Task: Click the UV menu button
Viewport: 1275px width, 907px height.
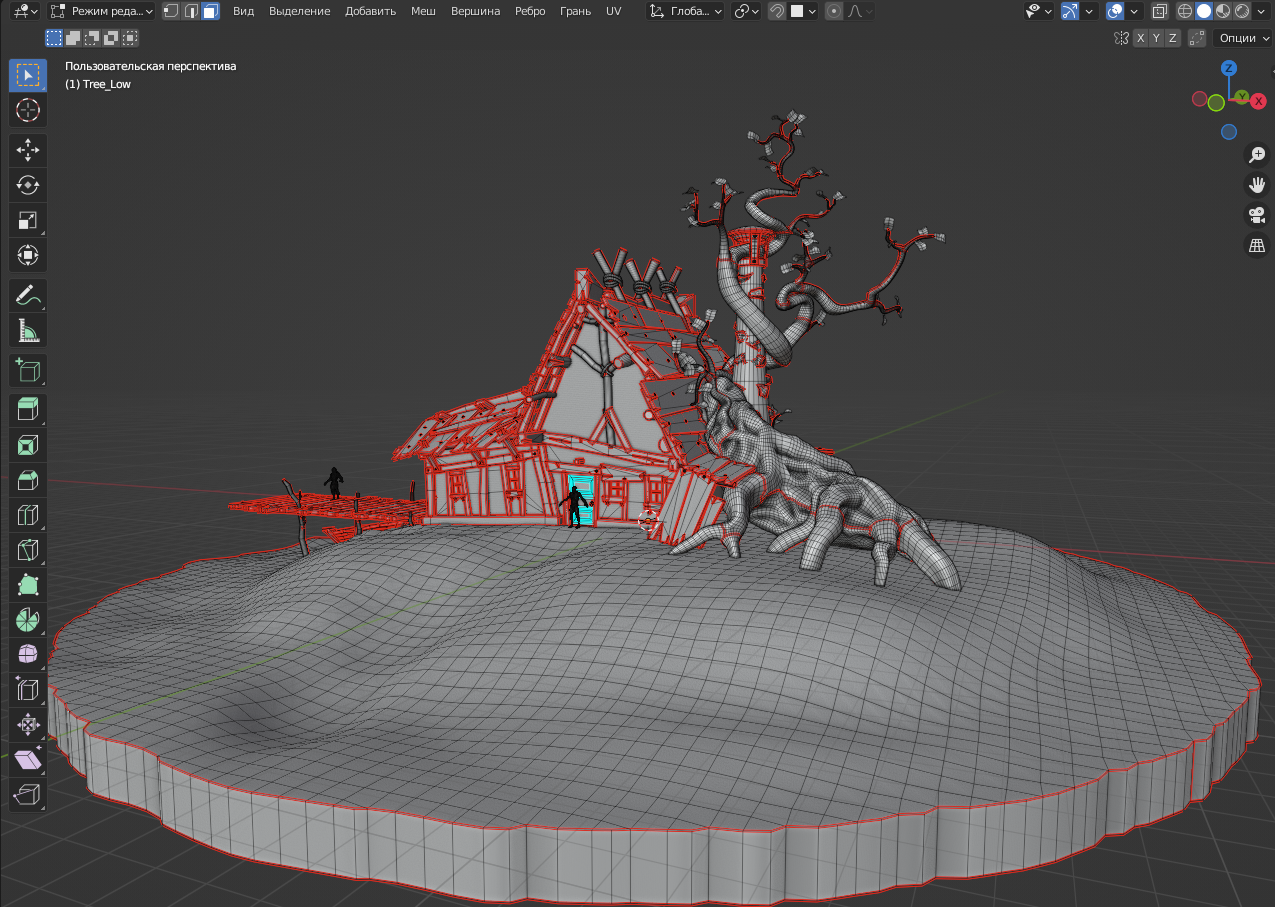Action: 613,11
